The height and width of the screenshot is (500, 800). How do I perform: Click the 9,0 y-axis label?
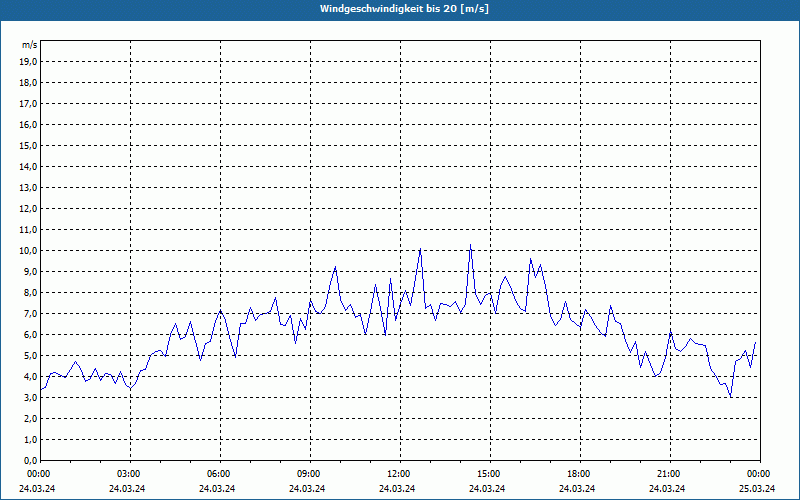pyautogui.click(x=31, y=271)
